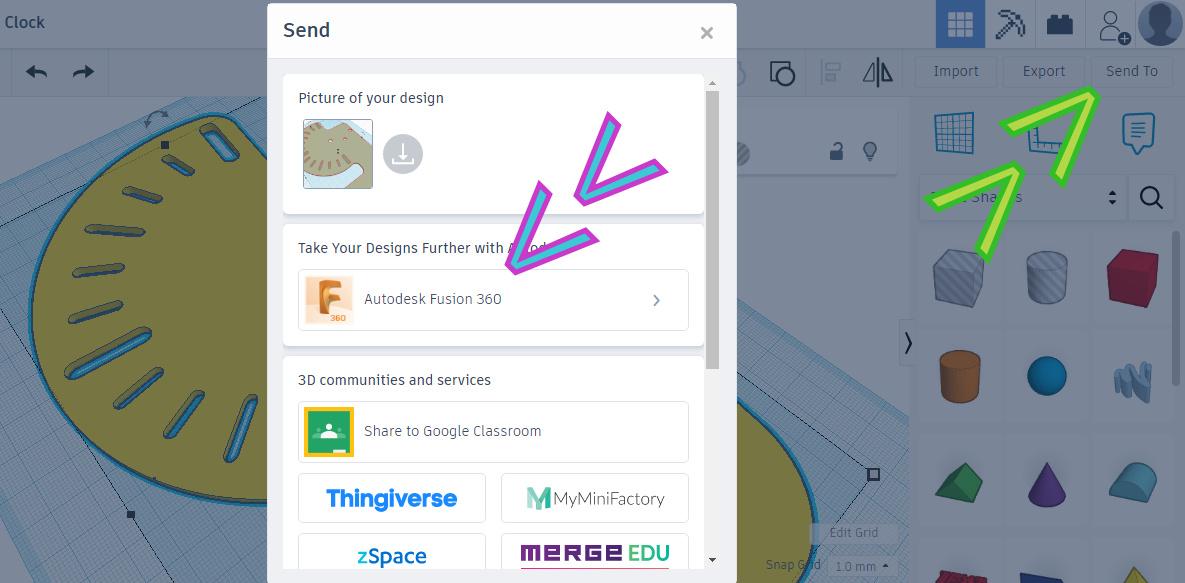Toggle the show-all lightbulb icon
The height and width of the screenshot is (583, 1185).
point(870,151)
